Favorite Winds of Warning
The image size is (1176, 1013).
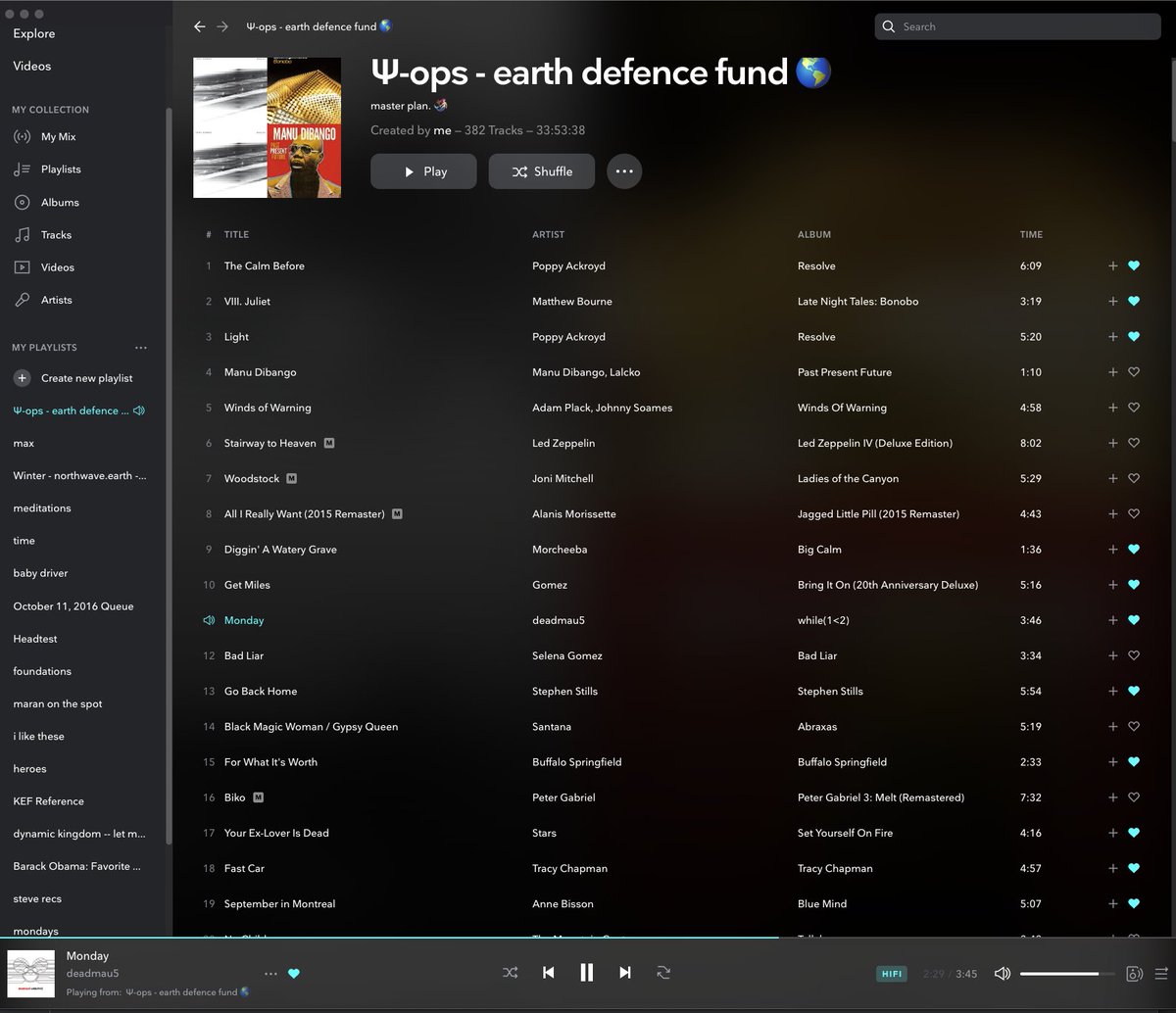tap(1134, 408)
